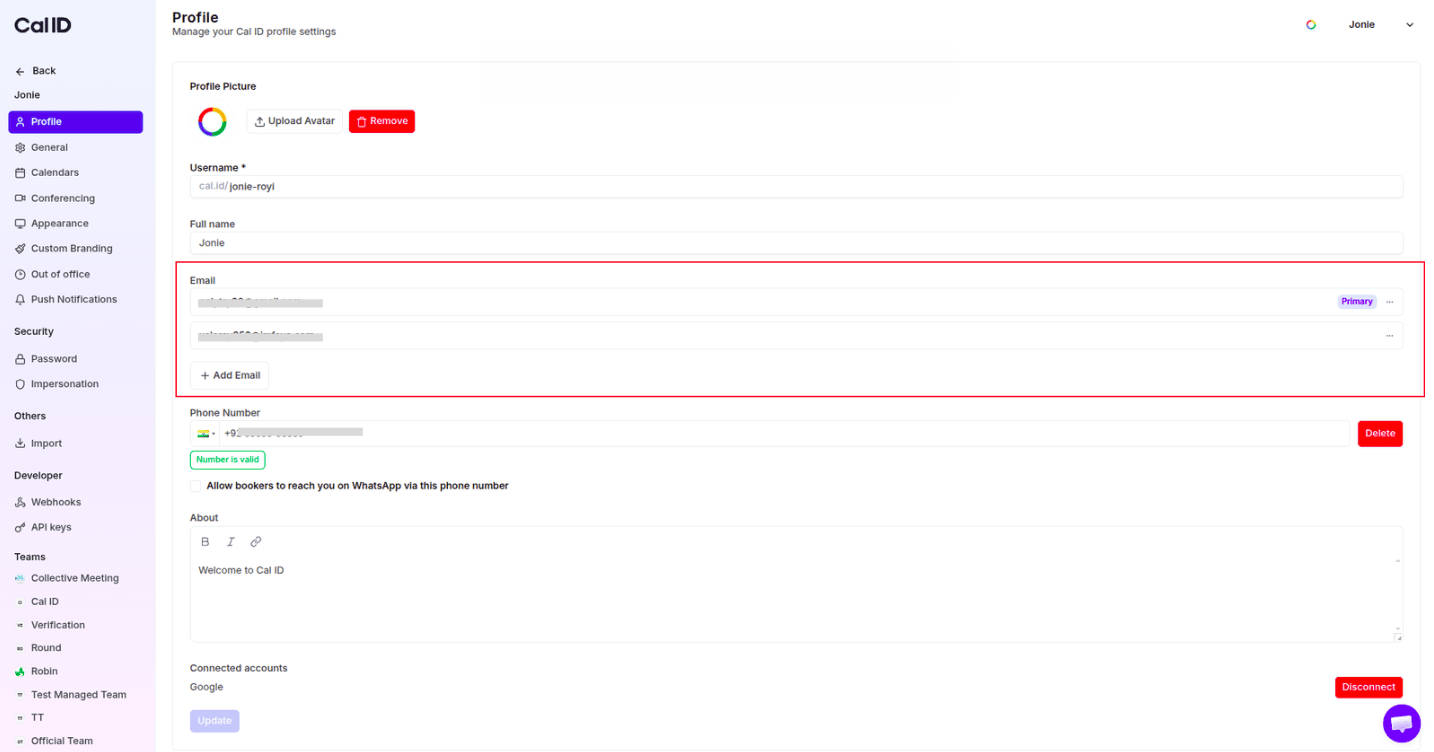Click the Primary email badge
1434x752 pixels.
point(1357,302)
